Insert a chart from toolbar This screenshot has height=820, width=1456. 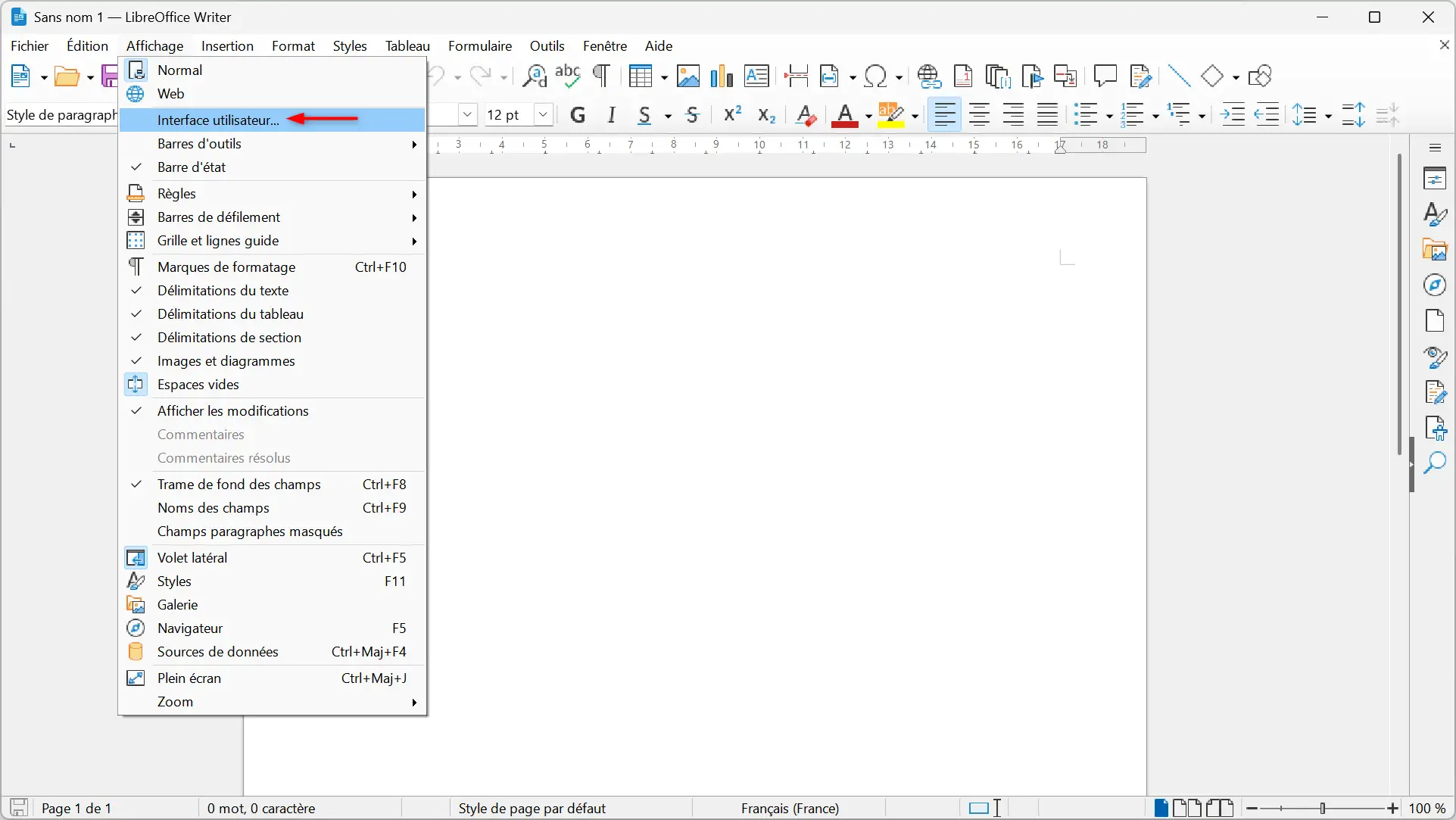click(722, 76)
